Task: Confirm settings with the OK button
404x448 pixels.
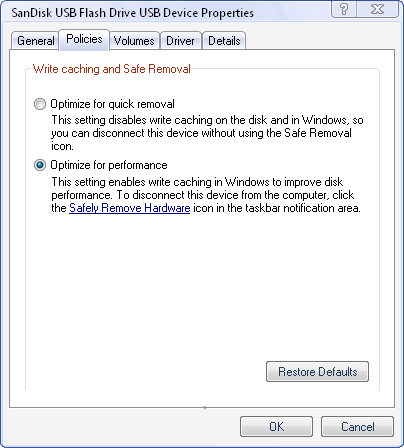Action: 276,426
